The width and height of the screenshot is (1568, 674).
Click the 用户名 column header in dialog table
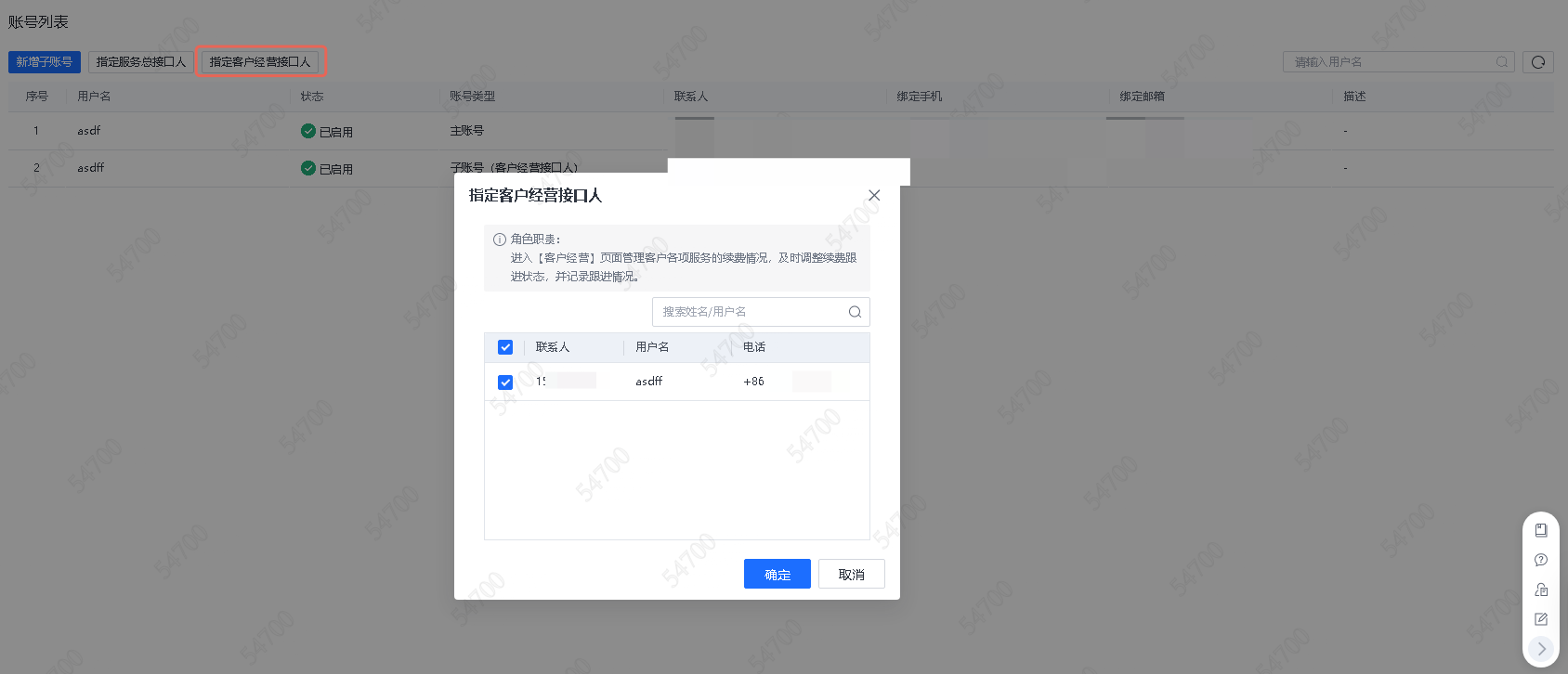652,347
